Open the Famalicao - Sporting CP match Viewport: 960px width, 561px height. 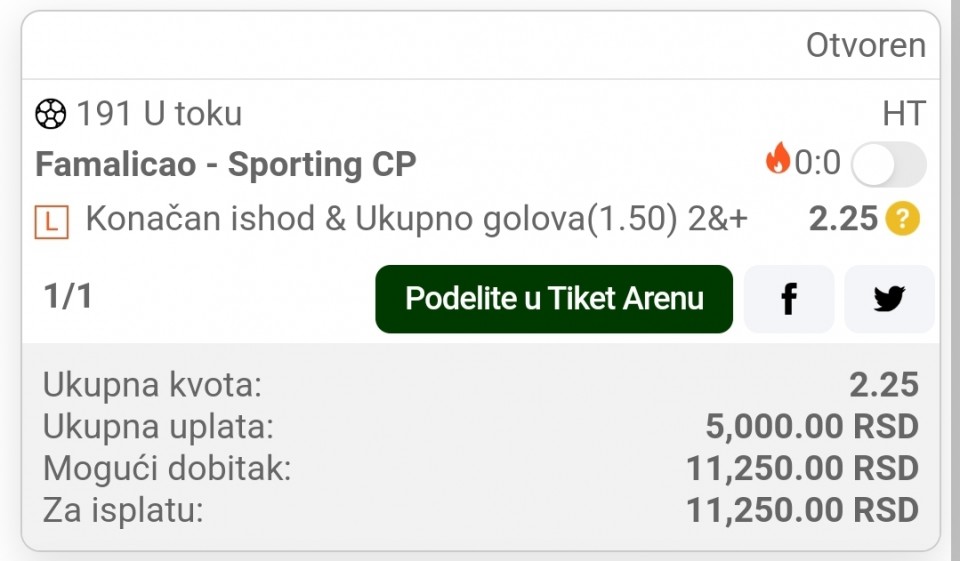click(x=225, y=164)
